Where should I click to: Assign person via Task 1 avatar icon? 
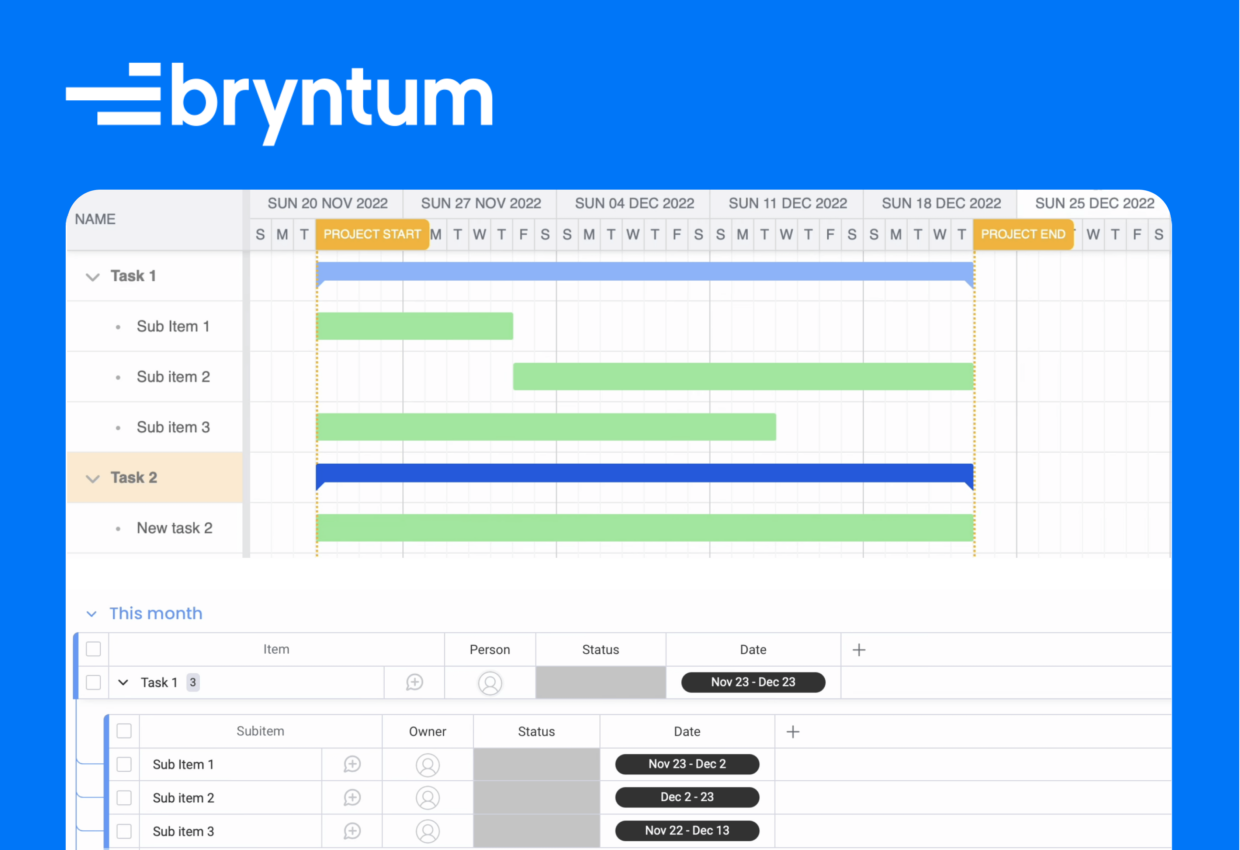click(490, 683)
